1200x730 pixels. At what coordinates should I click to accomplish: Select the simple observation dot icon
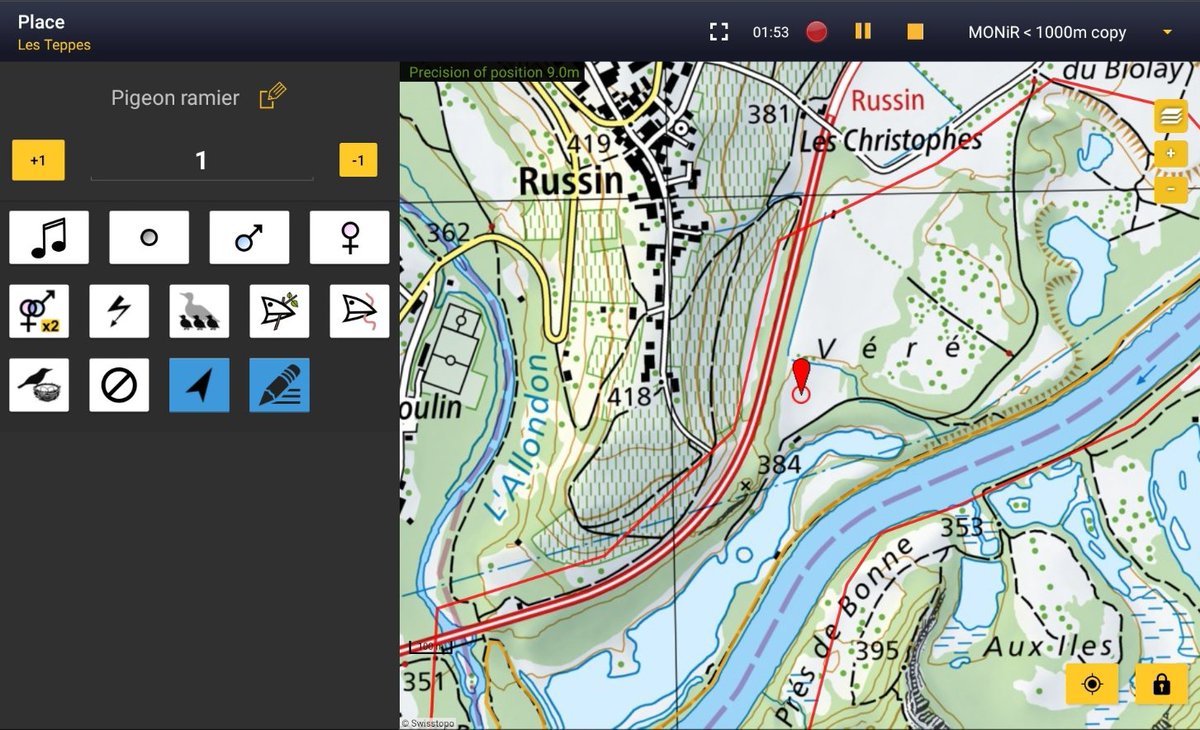[149, 237]
